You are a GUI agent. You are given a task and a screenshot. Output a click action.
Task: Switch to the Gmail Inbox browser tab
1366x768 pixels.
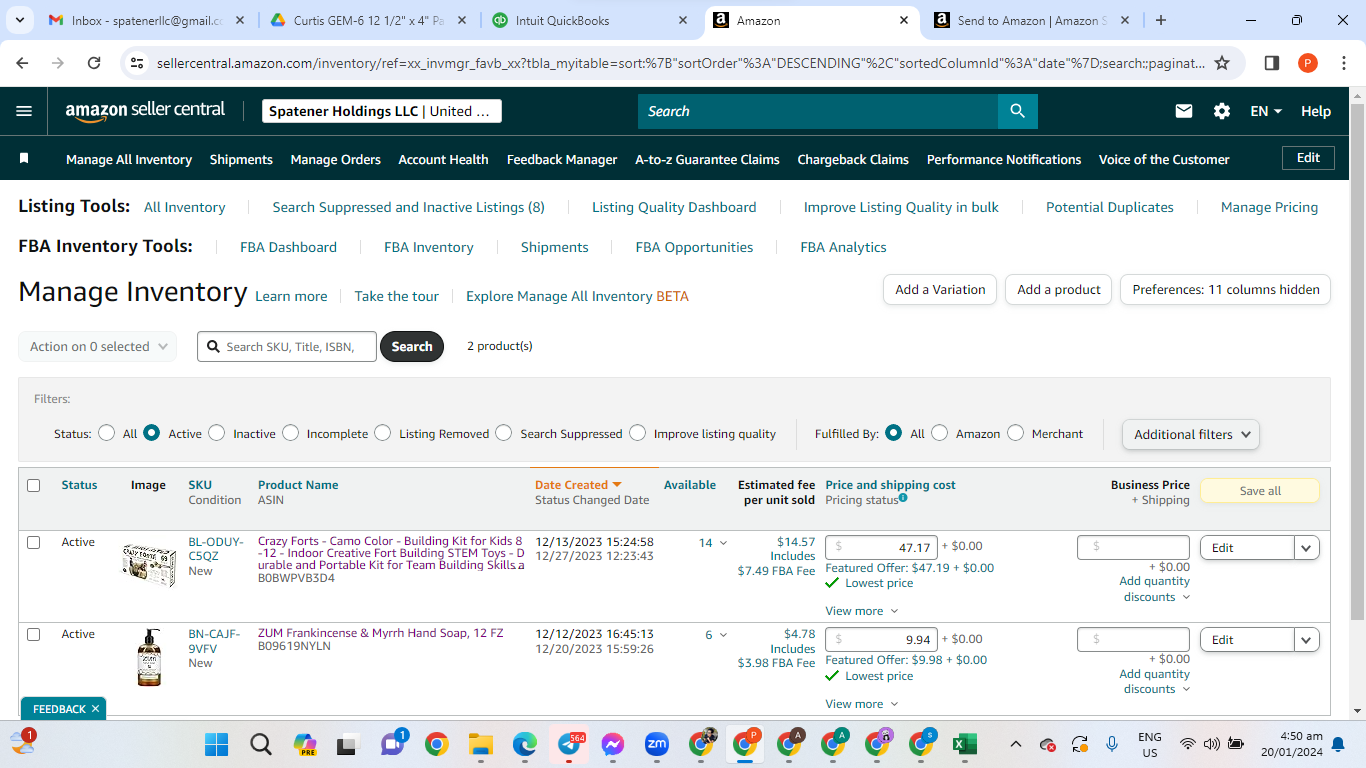click(146, 20)
